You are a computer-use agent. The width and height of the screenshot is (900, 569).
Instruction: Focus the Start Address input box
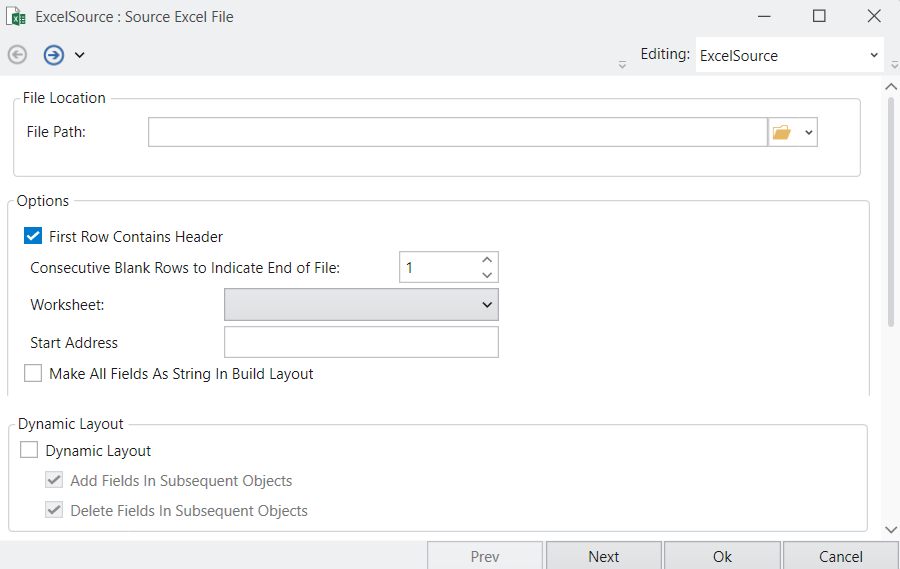(361, 342)
